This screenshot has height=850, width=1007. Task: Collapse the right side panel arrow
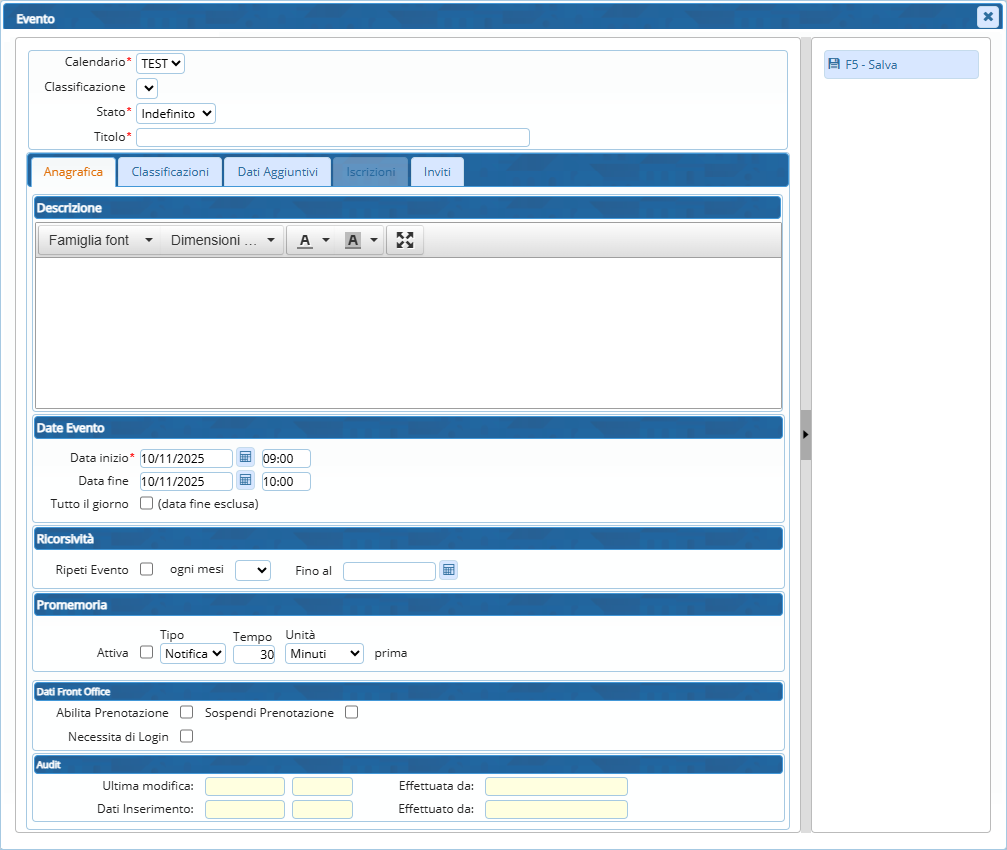pyautogui.click(x=805, y=434)
